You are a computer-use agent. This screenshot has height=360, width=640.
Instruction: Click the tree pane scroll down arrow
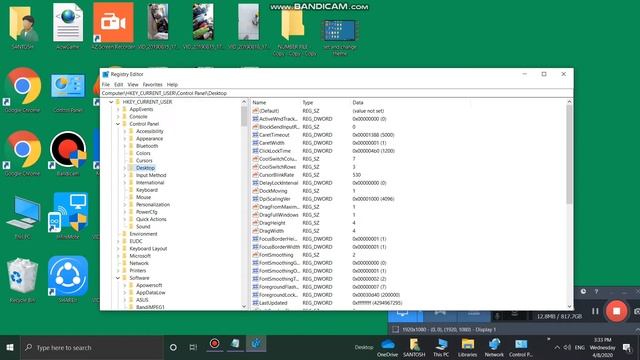pos(244,306)
